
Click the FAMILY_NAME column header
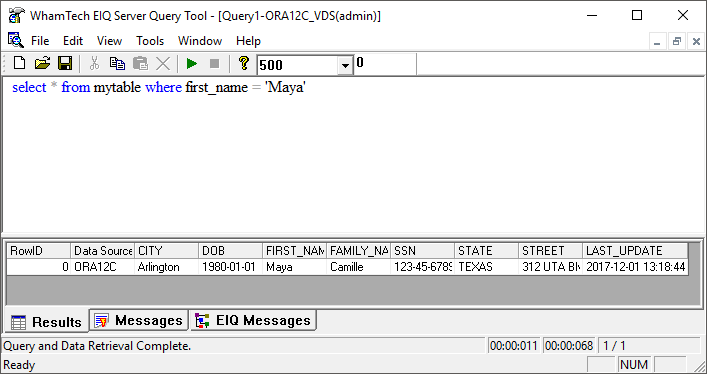[x=358, y=251]
